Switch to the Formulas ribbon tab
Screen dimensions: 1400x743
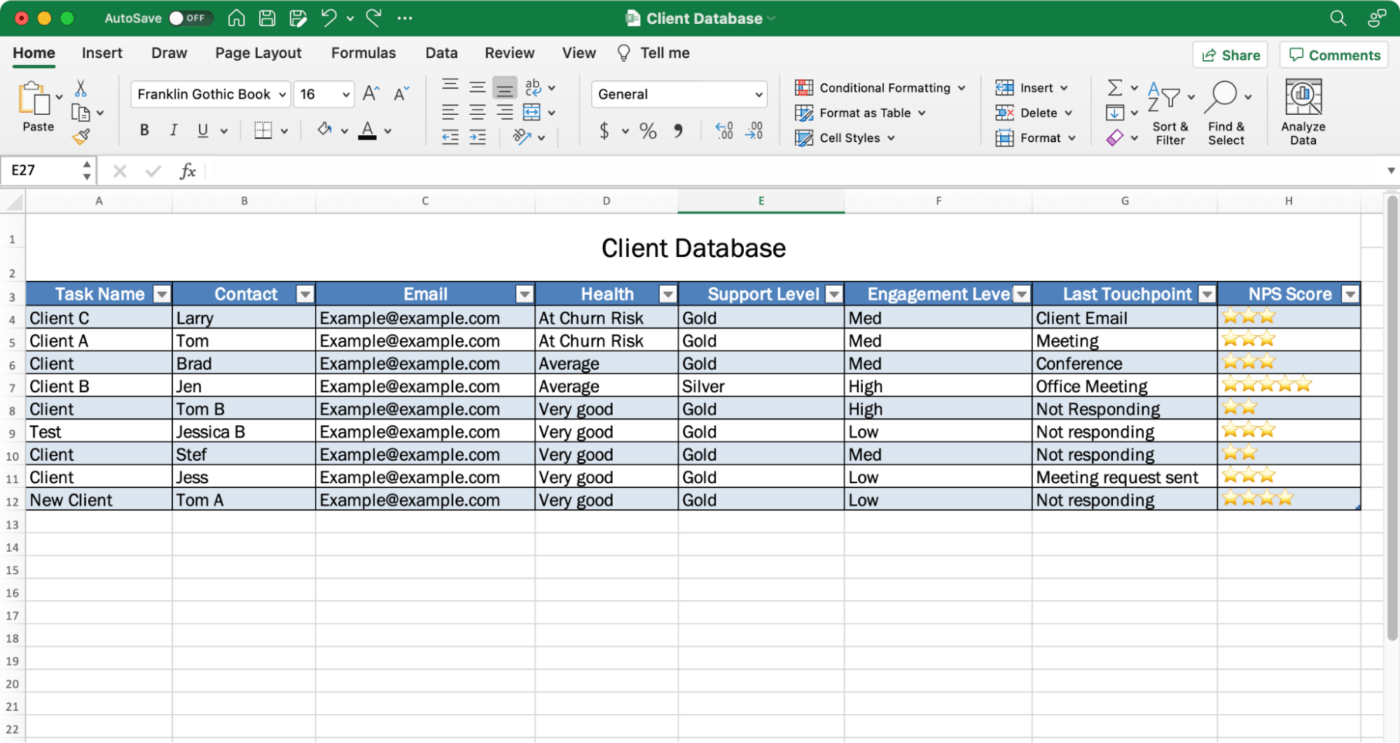[x=363, y=53]
